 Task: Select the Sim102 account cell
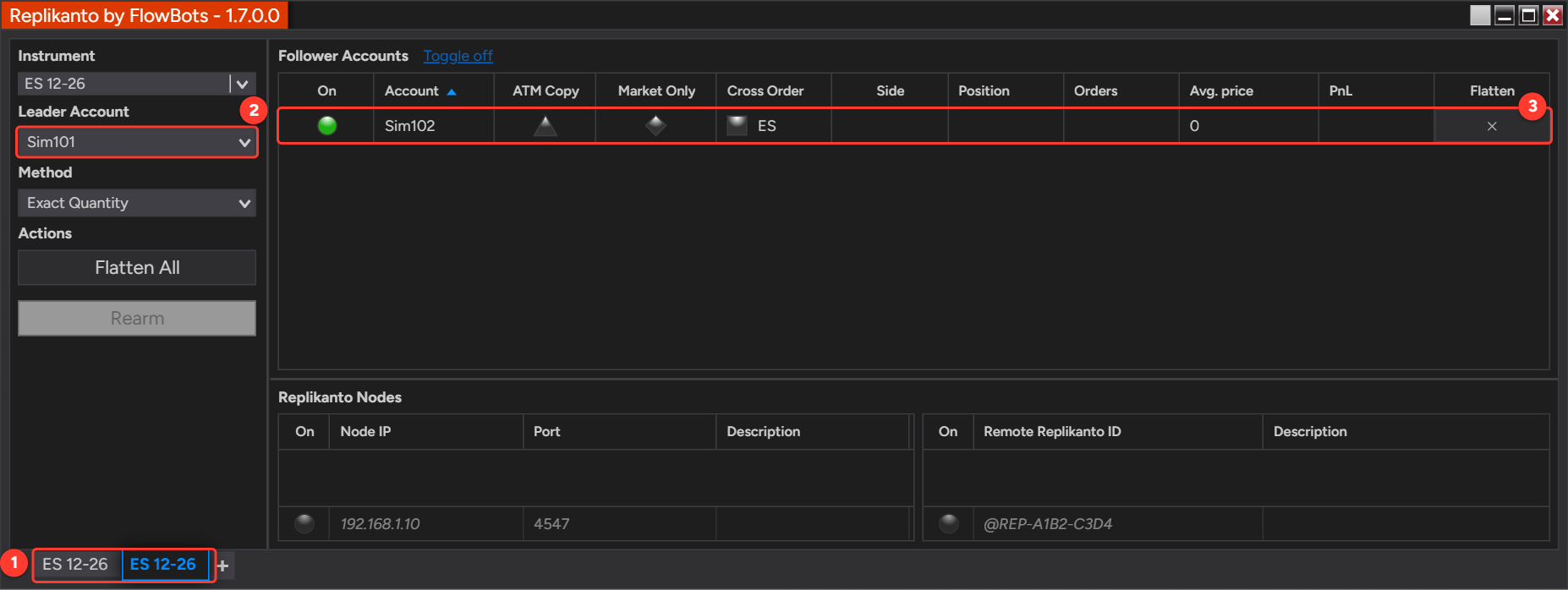coord(434,126)
